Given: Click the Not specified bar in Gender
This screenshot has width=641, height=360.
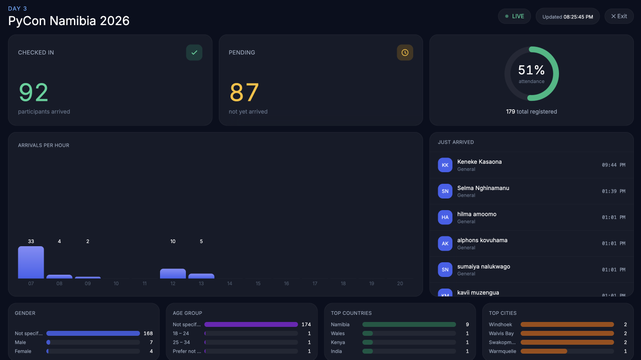Looking at the screenshot, I should (93, 333).
